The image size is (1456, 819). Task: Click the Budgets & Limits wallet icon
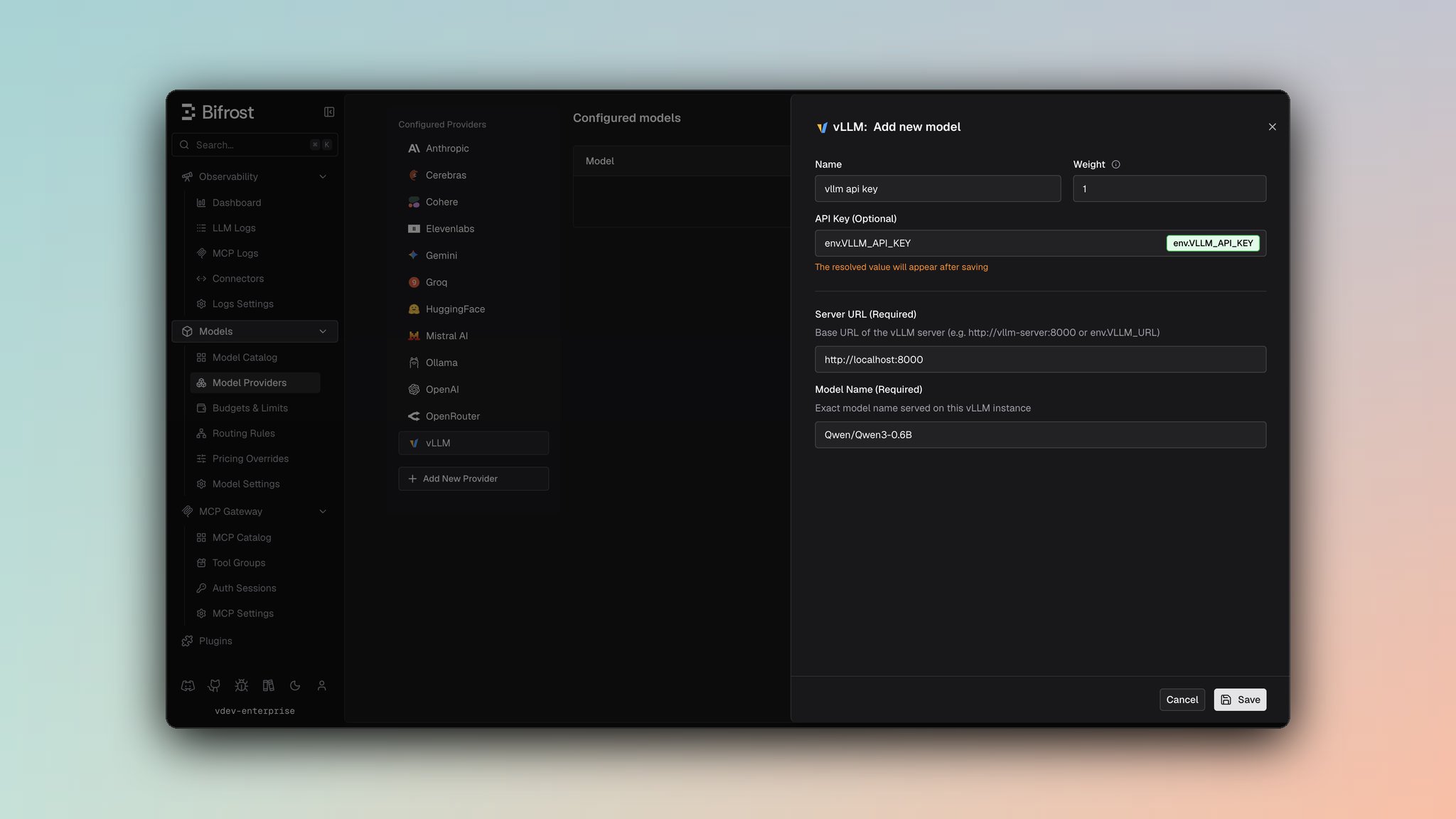[201, 408]
